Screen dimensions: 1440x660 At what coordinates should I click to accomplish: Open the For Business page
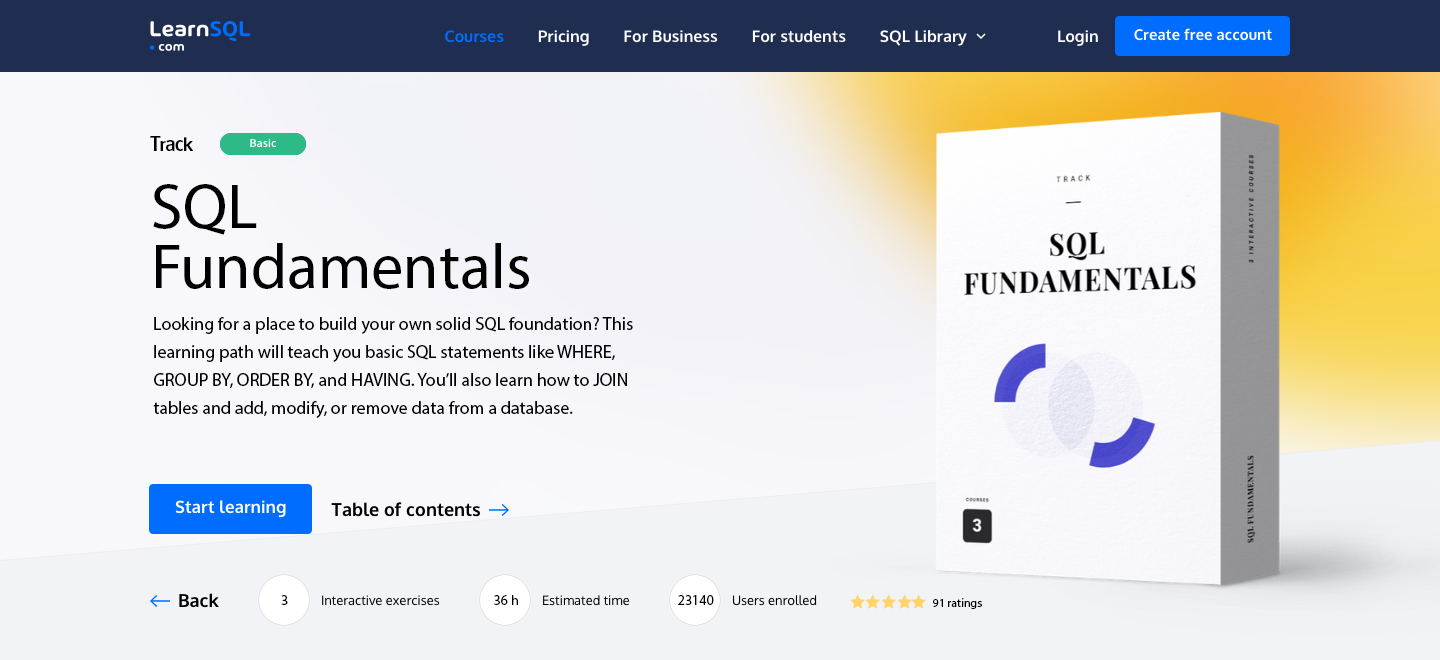(670, 36)
